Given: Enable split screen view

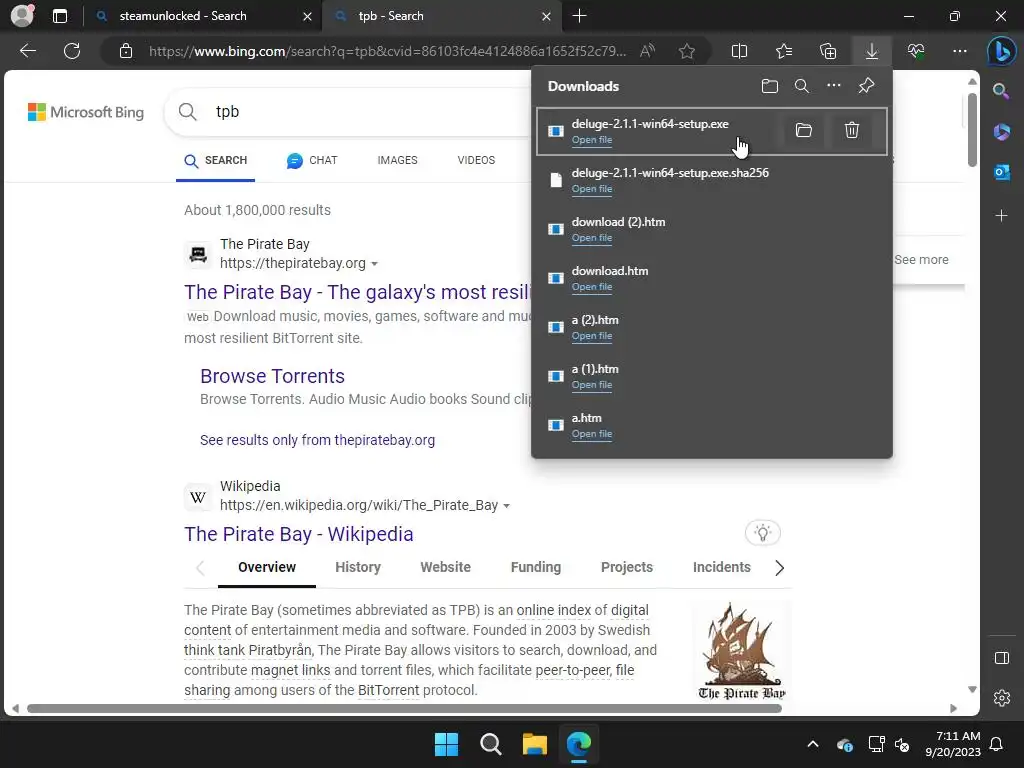Looking at the screenshot, I should 739,51.
